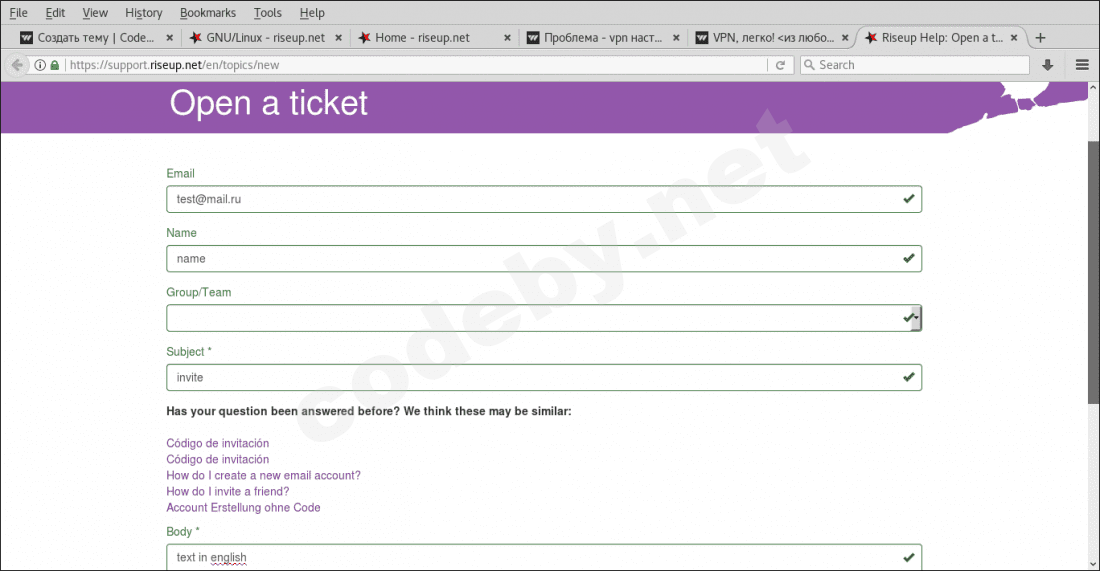
Task: Close the 'Проблема - vpn наст...' tab
Action: tap(676, 38)
